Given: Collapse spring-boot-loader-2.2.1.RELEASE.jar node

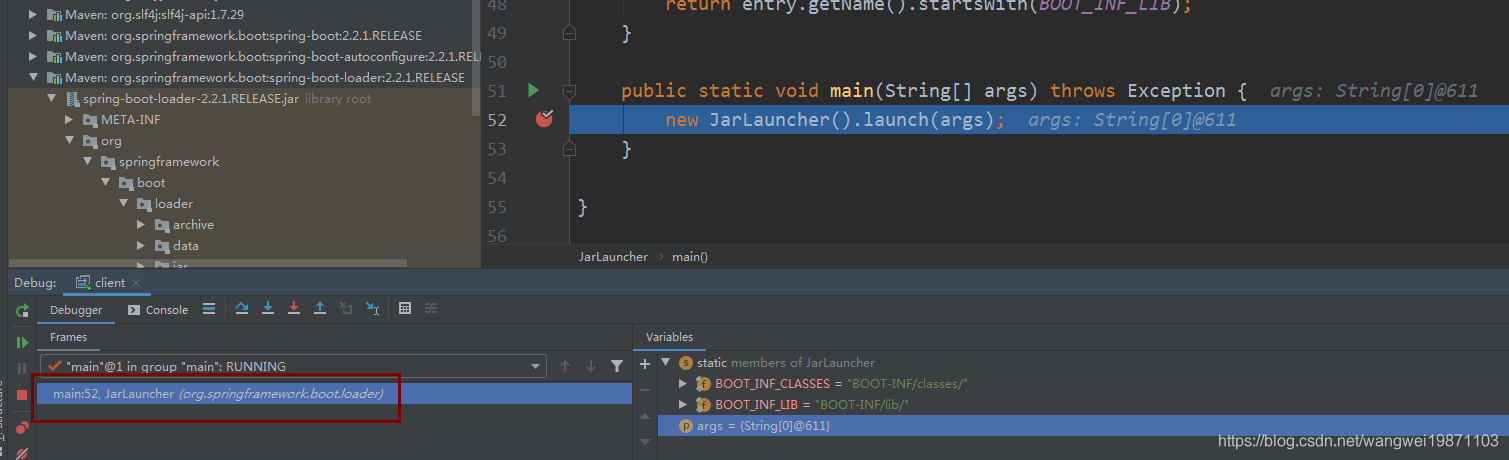Looking at the screenshot, I should click(x=52, y=99).
